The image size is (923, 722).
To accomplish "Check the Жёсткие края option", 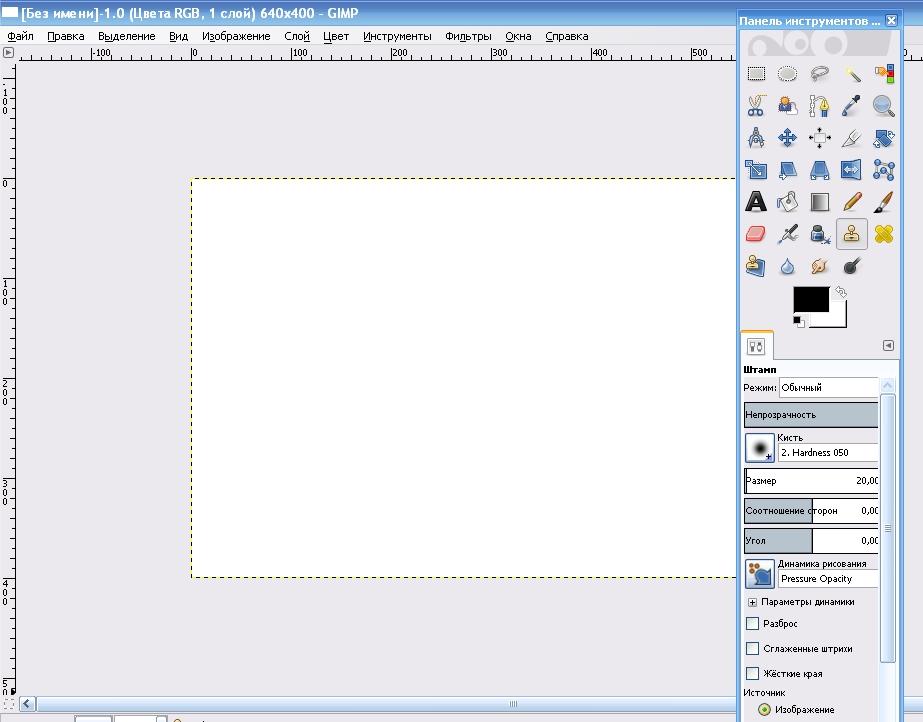I will 753,674.
